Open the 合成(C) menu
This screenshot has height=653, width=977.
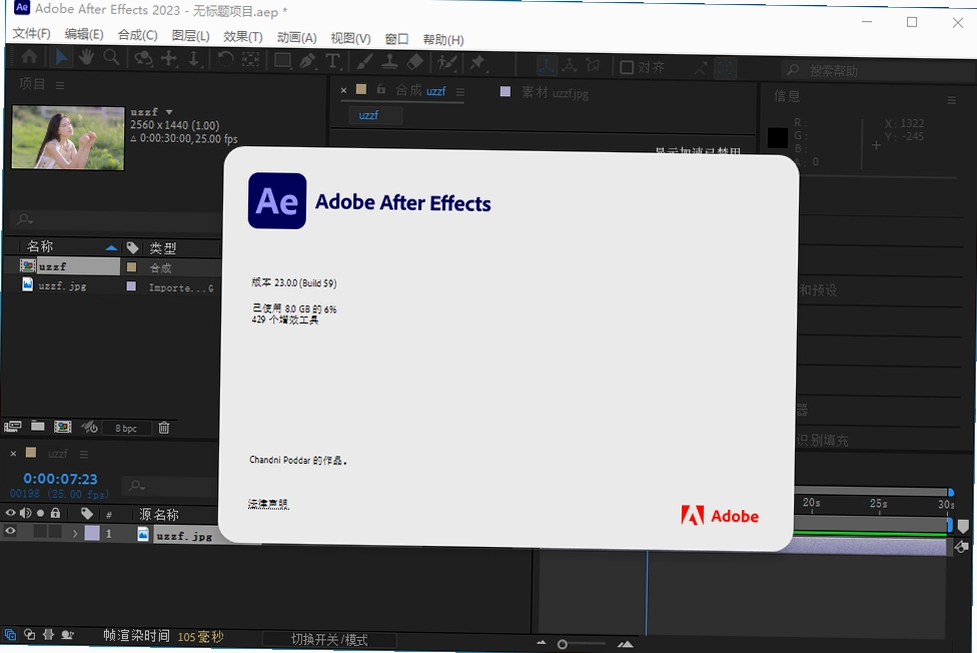coord(138,35)
